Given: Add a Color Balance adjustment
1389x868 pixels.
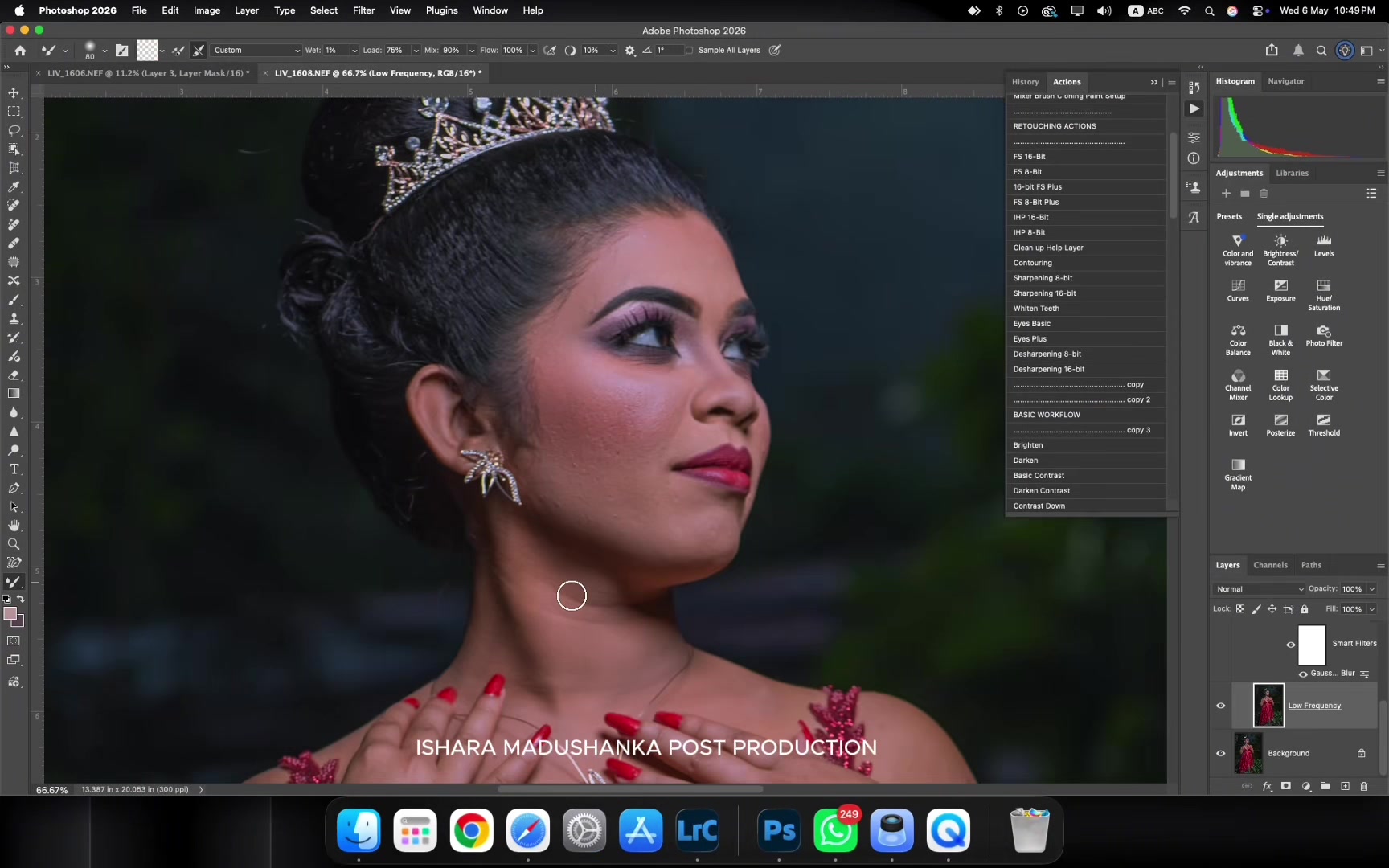Looking at the screenshot, I should coord(1238,340).
